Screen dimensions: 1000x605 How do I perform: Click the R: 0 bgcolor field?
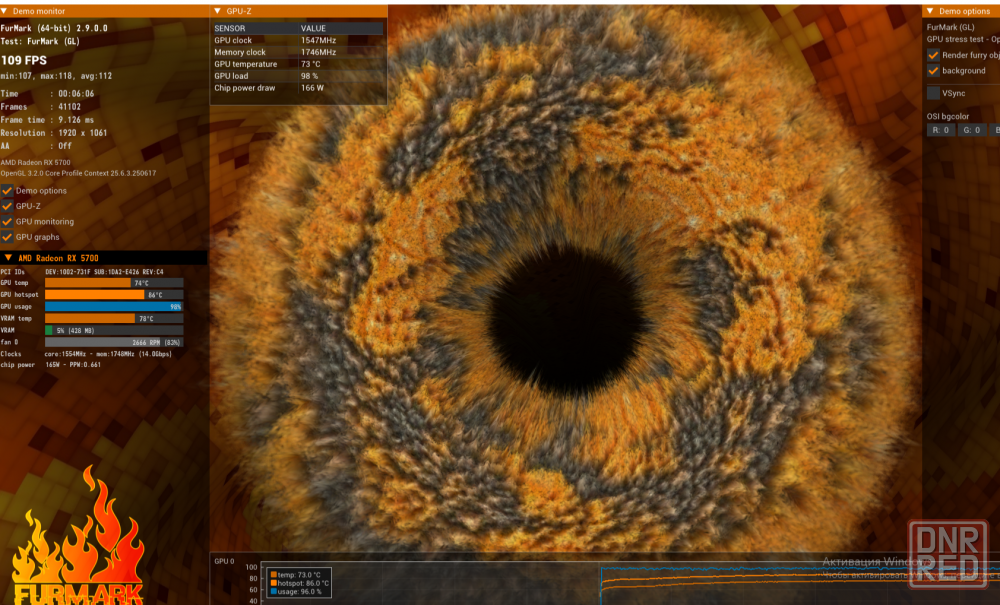941,130
